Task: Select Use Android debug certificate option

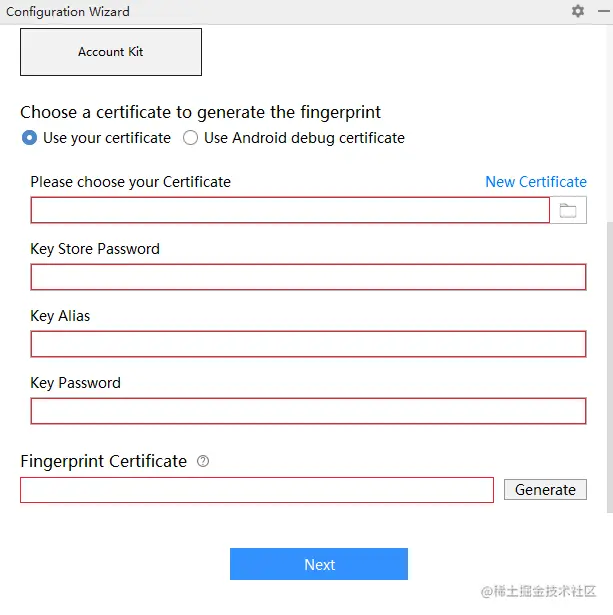Action: pyautogui.click(x=191, y=138)
